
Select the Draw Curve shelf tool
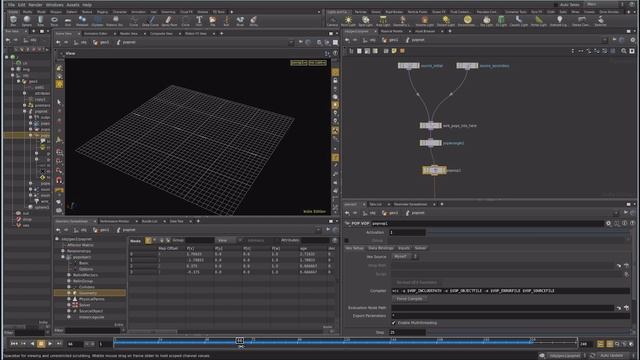tap(151, 20)
